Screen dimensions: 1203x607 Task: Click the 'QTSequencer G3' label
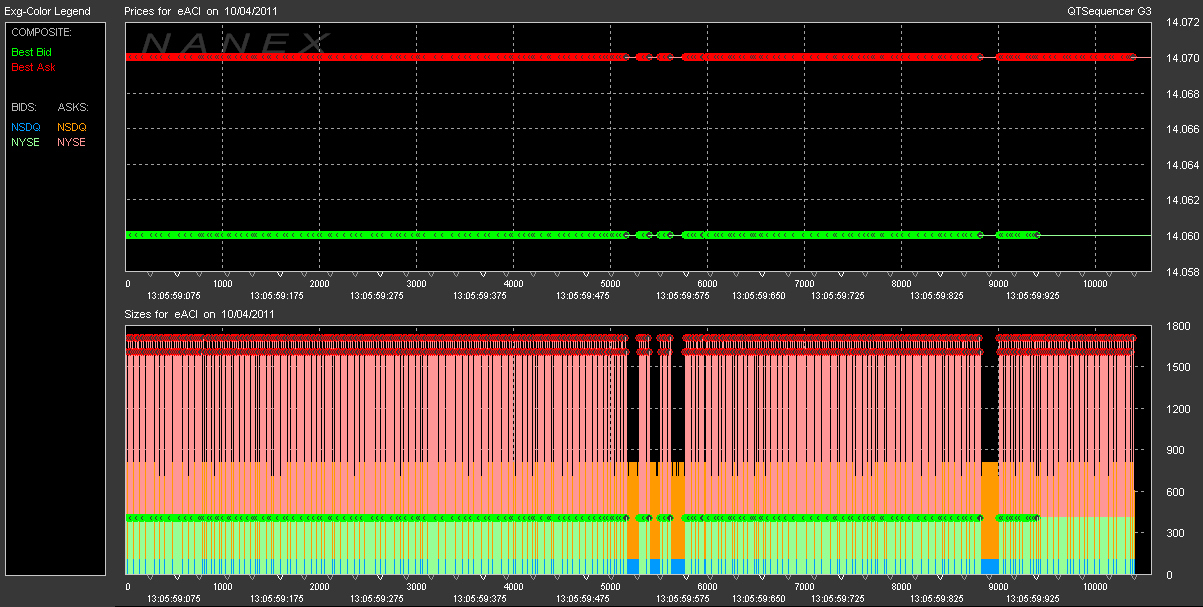tap(1110, 11)
